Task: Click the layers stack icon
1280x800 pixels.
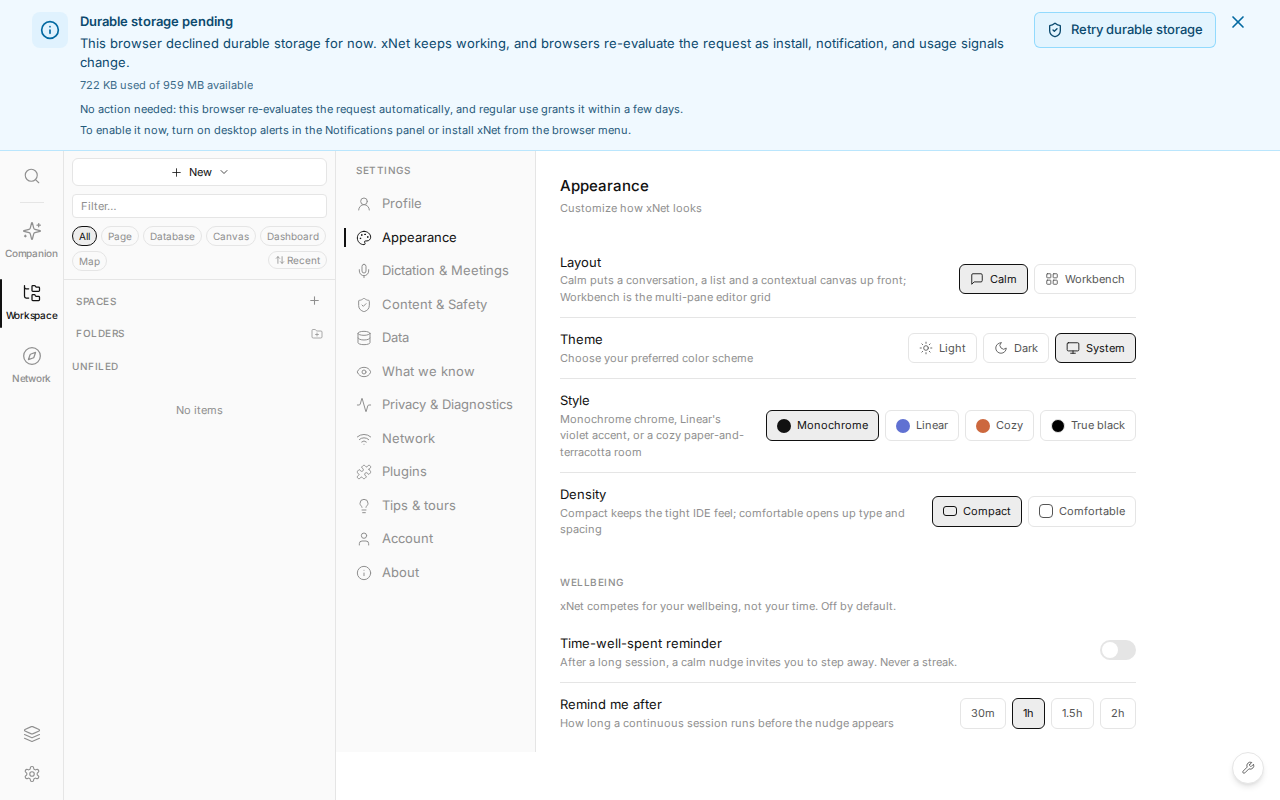Action: pos(32,734)
